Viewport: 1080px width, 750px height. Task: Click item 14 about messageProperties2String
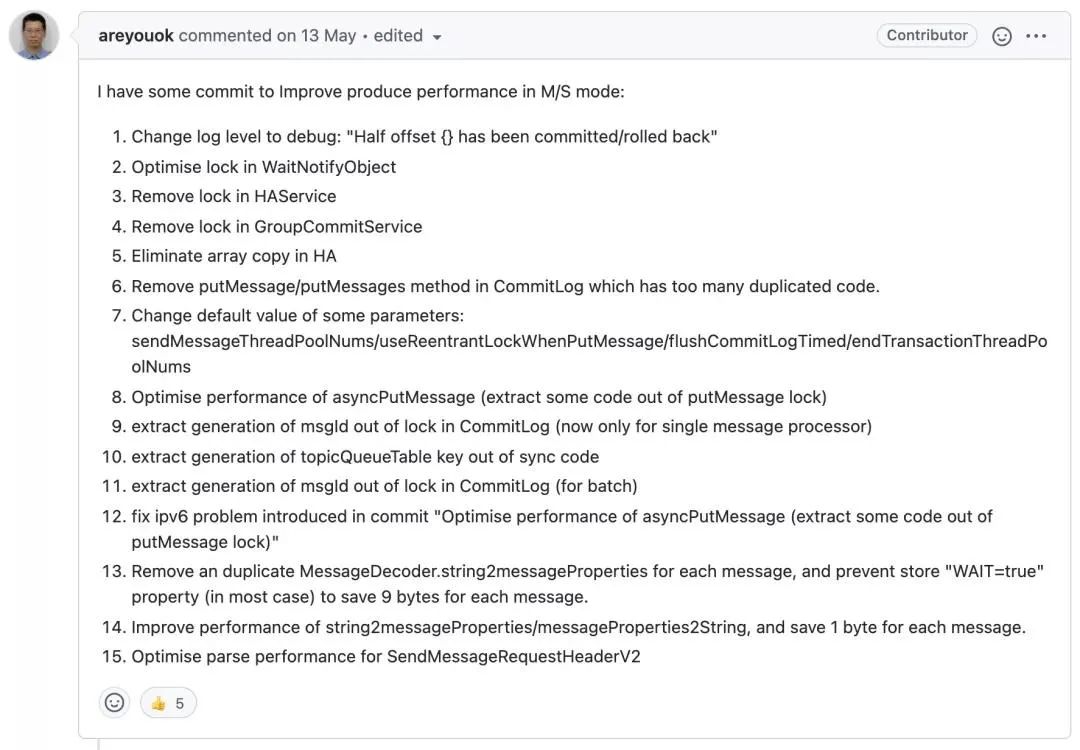point(578,628)
